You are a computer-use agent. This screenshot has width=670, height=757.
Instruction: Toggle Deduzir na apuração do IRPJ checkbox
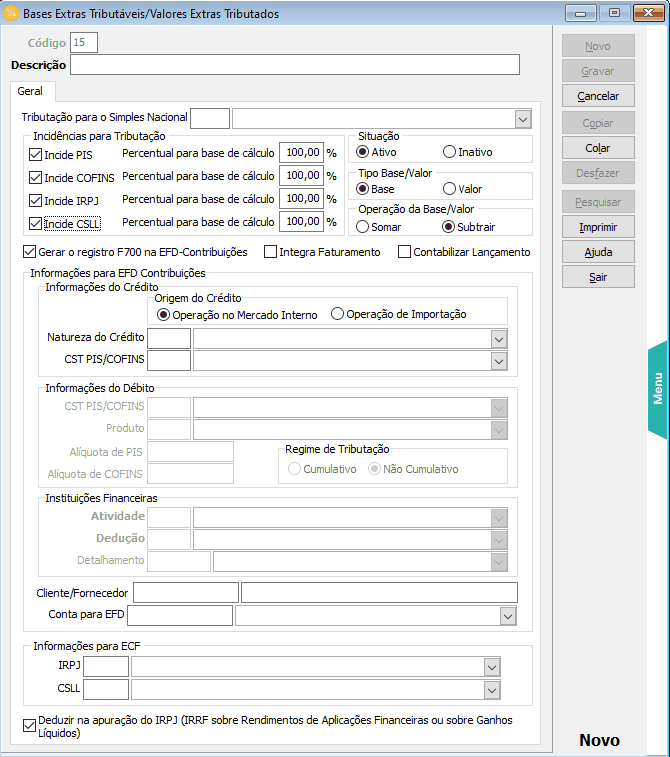(28, 724)
